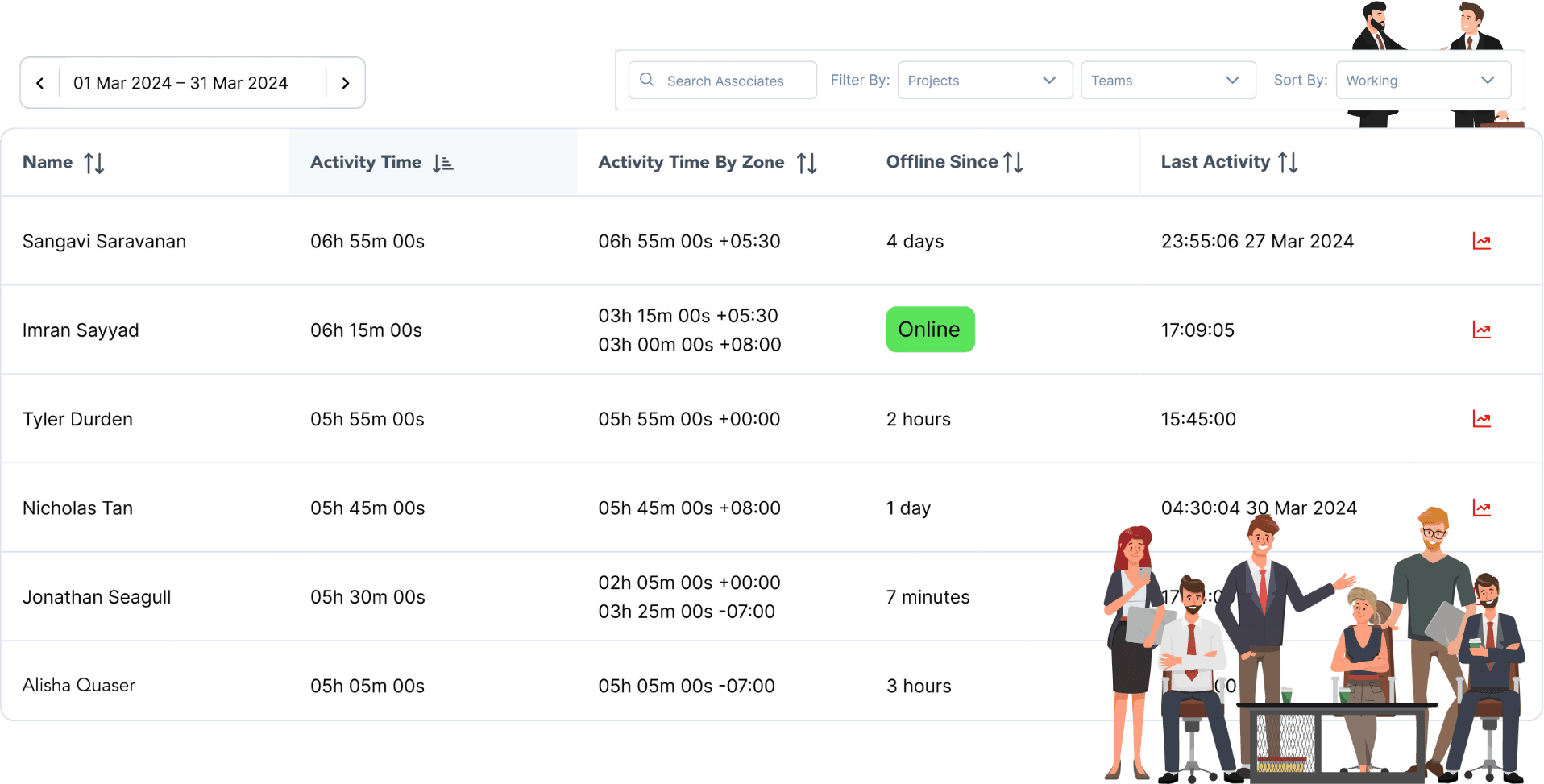Click offline value 7 minutes
The width and height of the screenshot is (1544, 784).
(928, 597)
